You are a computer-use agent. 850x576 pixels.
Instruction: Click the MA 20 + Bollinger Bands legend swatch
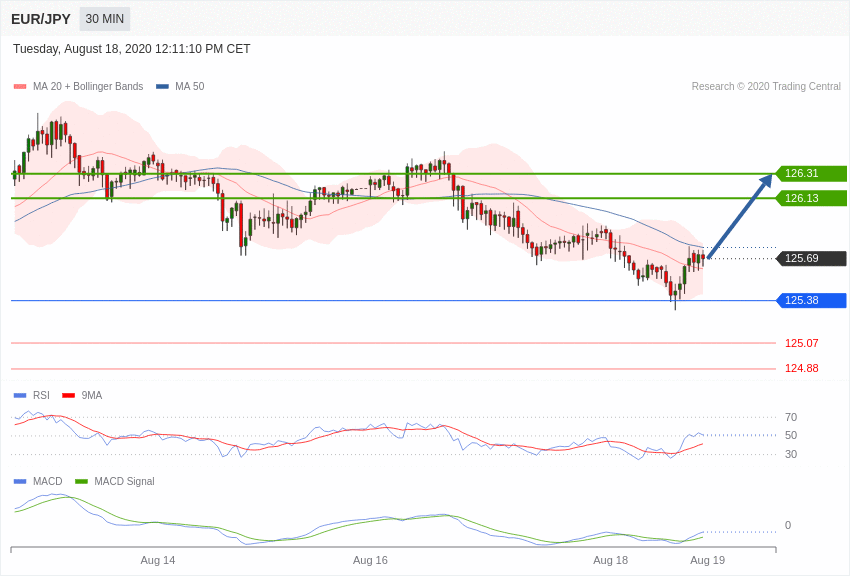tap(20, 86)
